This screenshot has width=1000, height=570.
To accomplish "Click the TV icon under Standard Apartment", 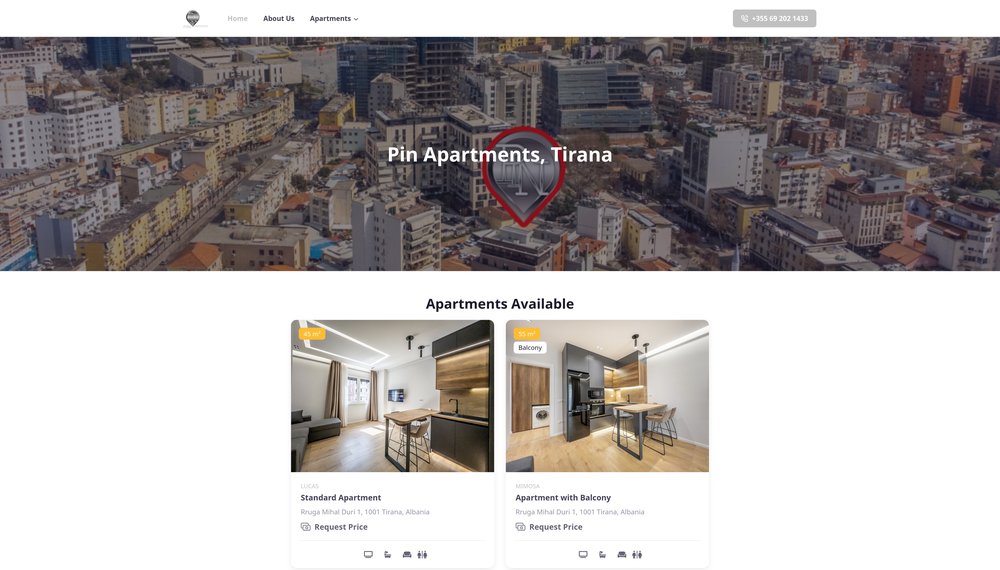I will click(368, 555).
